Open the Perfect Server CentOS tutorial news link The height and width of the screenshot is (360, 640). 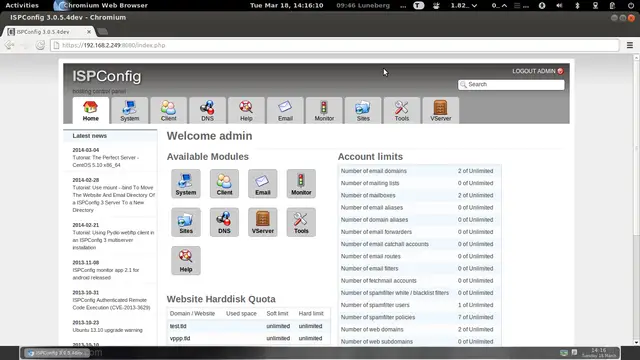pos(106,161)
